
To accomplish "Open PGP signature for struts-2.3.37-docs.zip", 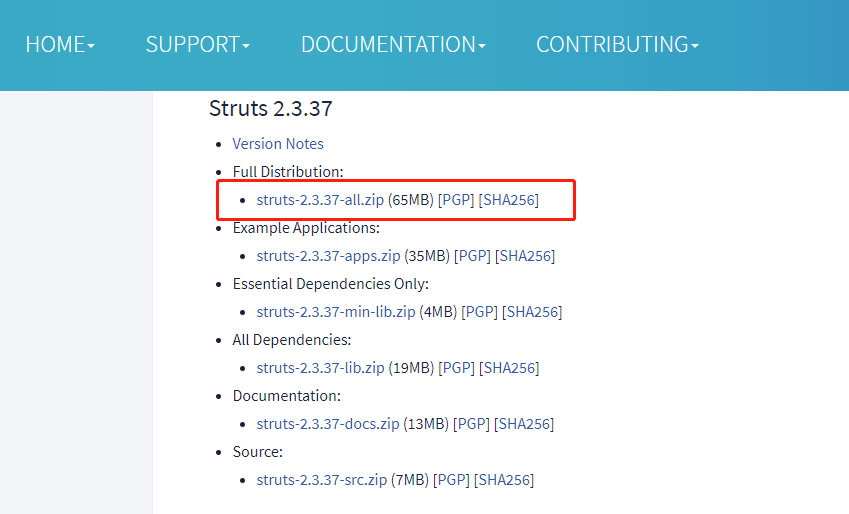I will (x=471, y=424).
